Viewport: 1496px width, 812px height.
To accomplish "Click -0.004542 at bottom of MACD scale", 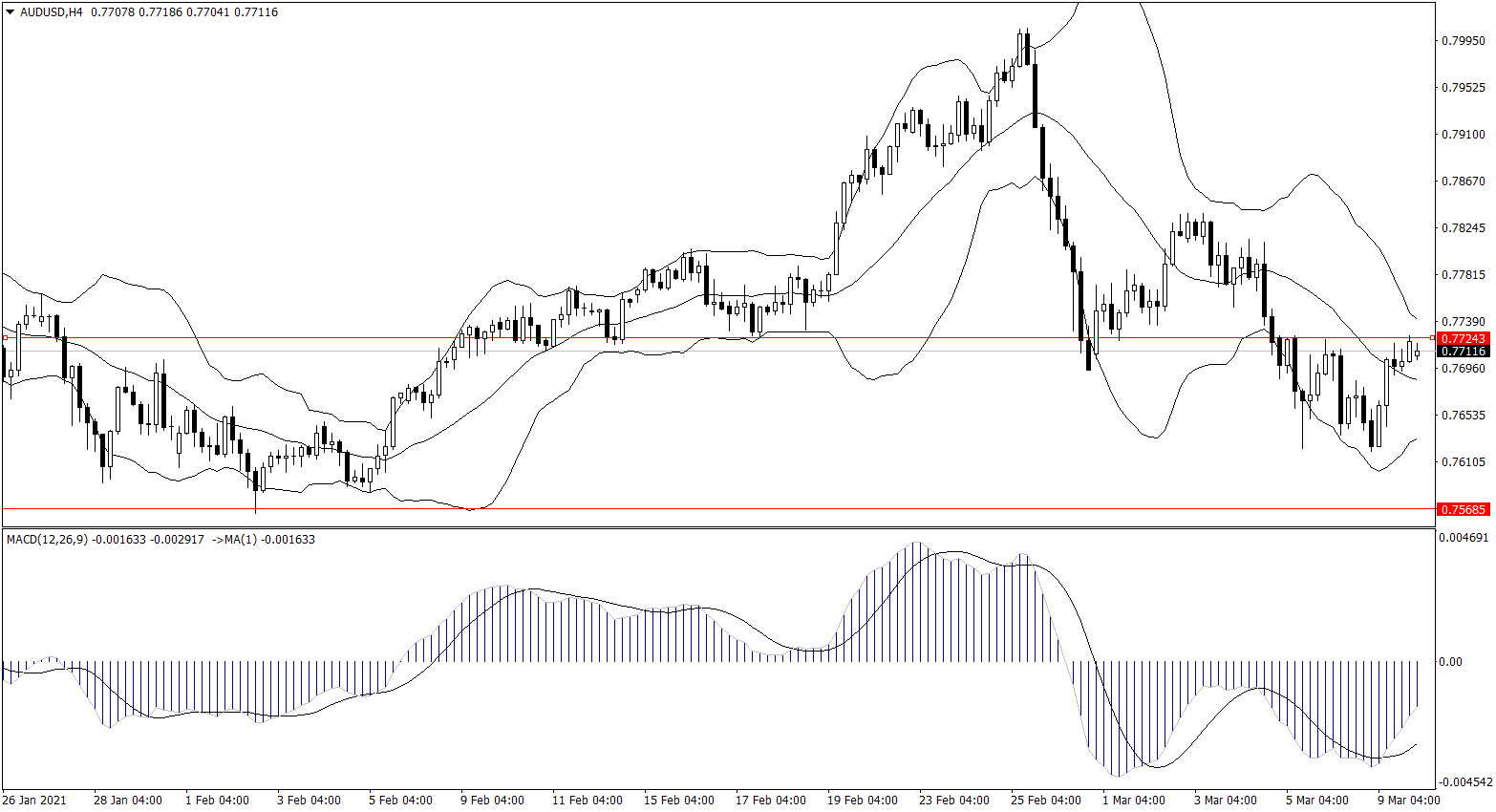I will pos(1463,781).
